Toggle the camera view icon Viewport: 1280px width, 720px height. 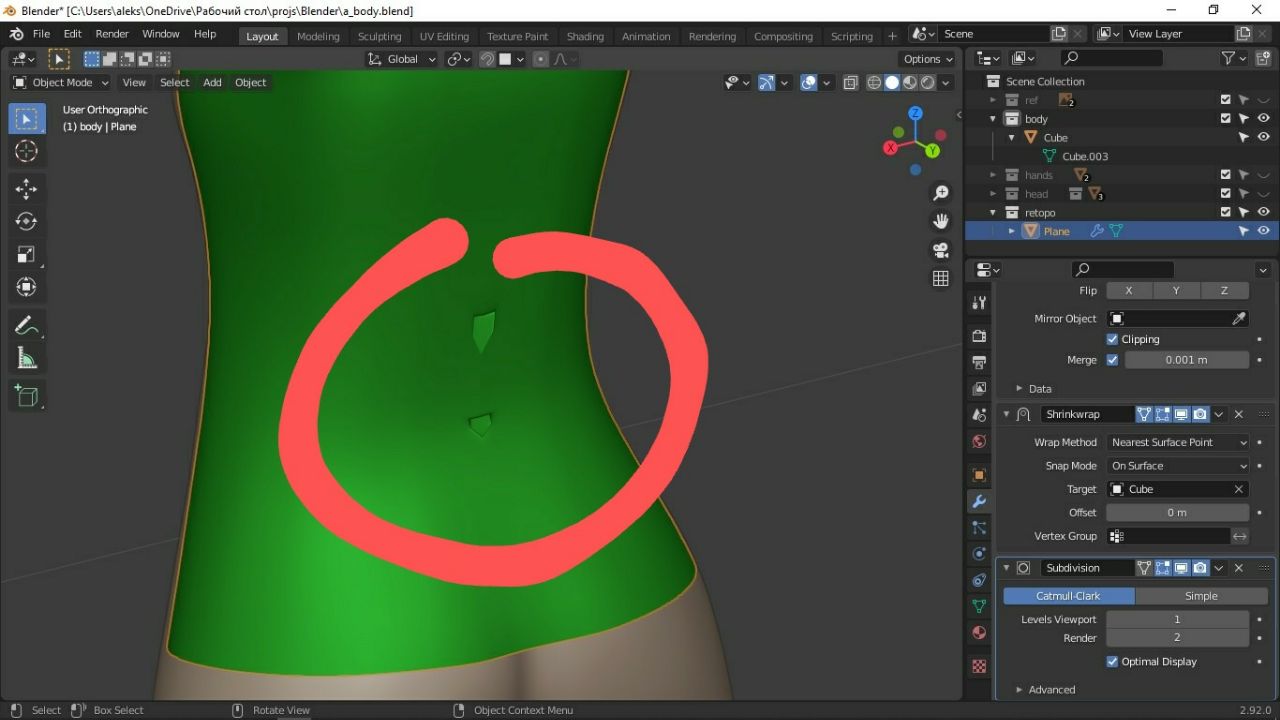click(x=940, y=250)
